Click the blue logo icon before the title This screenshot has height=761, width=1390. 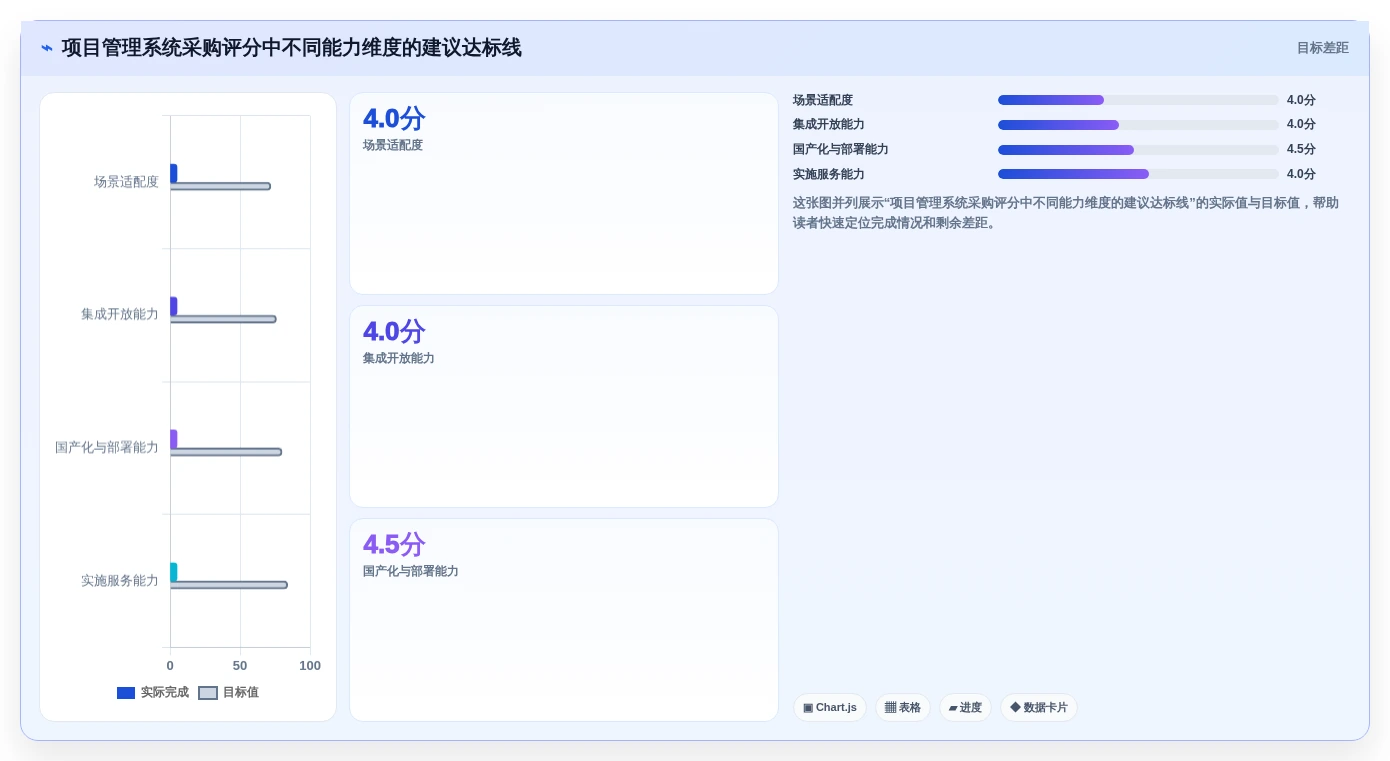coord(47,48)
